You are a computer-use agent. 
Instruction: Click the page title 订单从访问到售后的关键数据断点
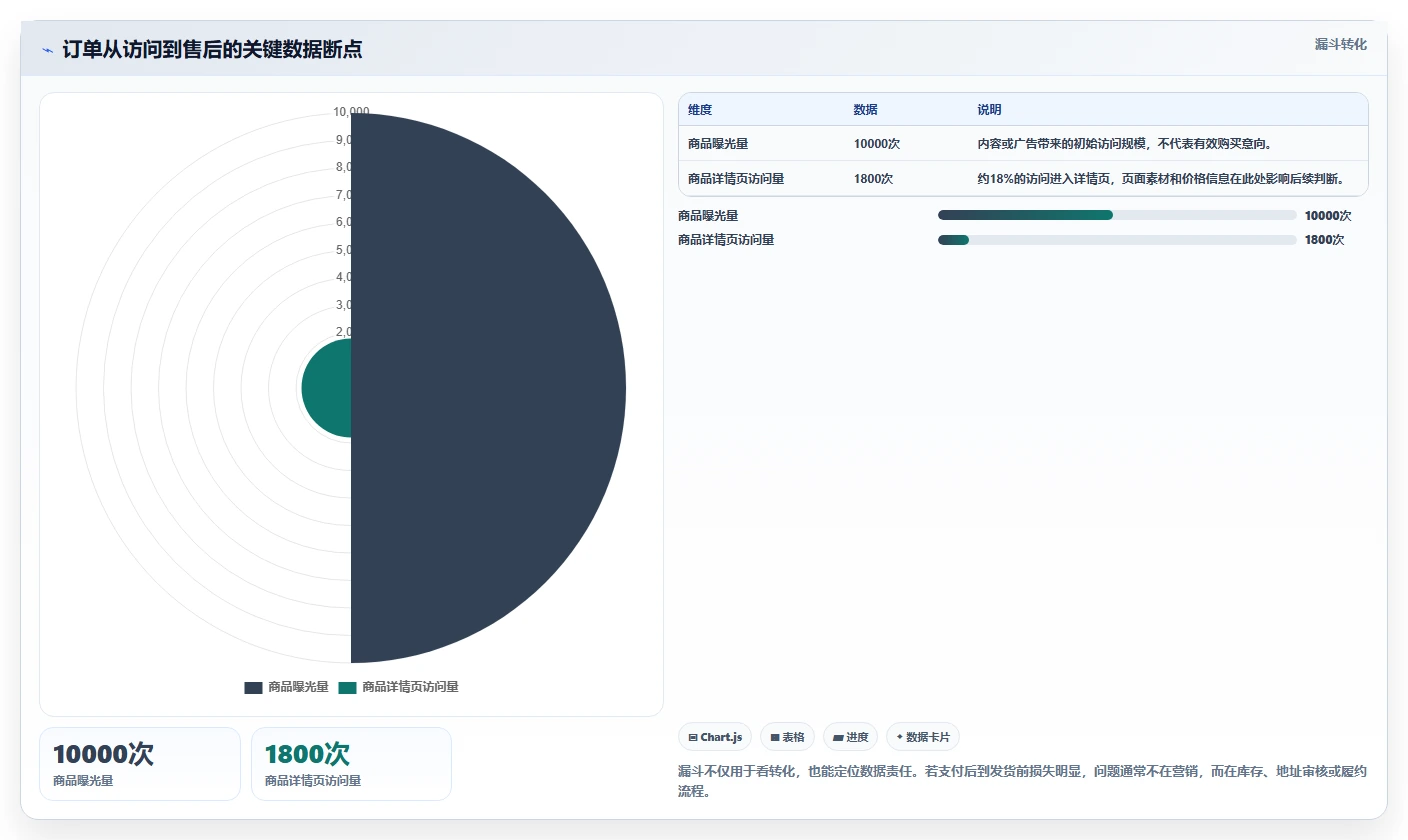pos(212,50)
